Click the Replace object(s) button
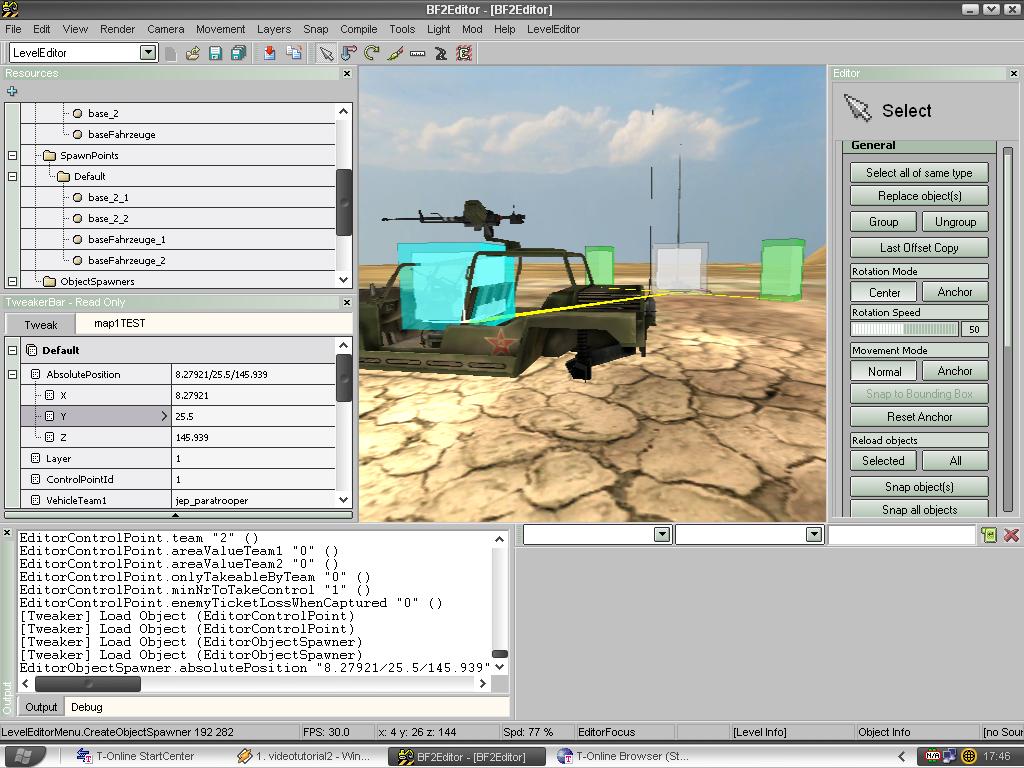 (x=919, y=196)
